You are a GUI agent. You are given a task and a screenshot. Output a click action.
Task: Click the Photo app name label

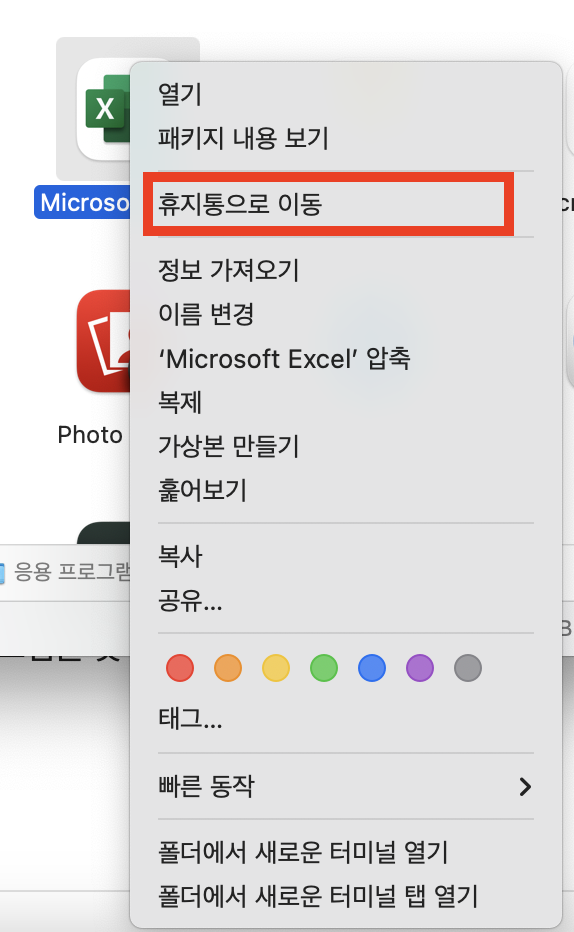pos(90,435)
